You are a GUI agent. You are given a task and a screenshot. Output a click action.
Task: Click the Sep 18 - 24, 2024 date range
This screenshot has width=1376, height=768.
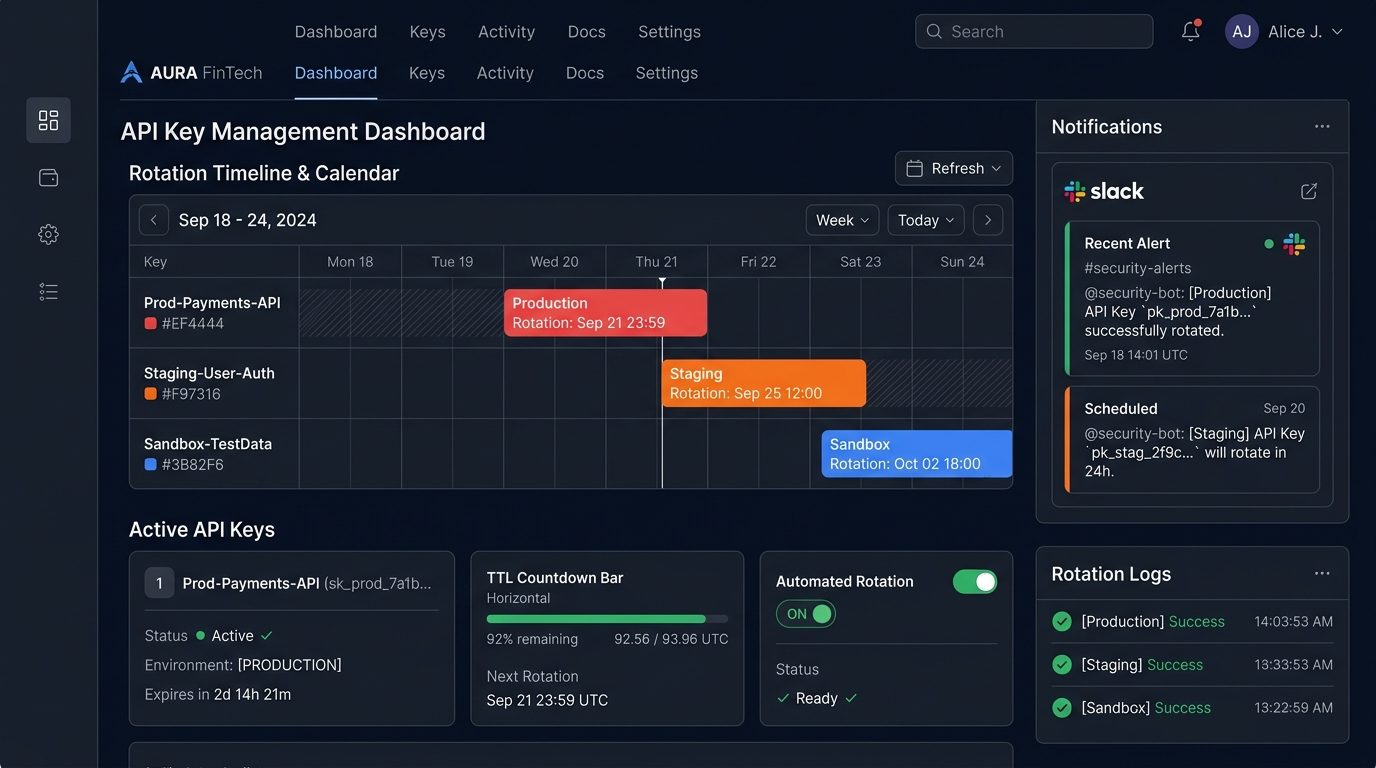click(248, 220)
